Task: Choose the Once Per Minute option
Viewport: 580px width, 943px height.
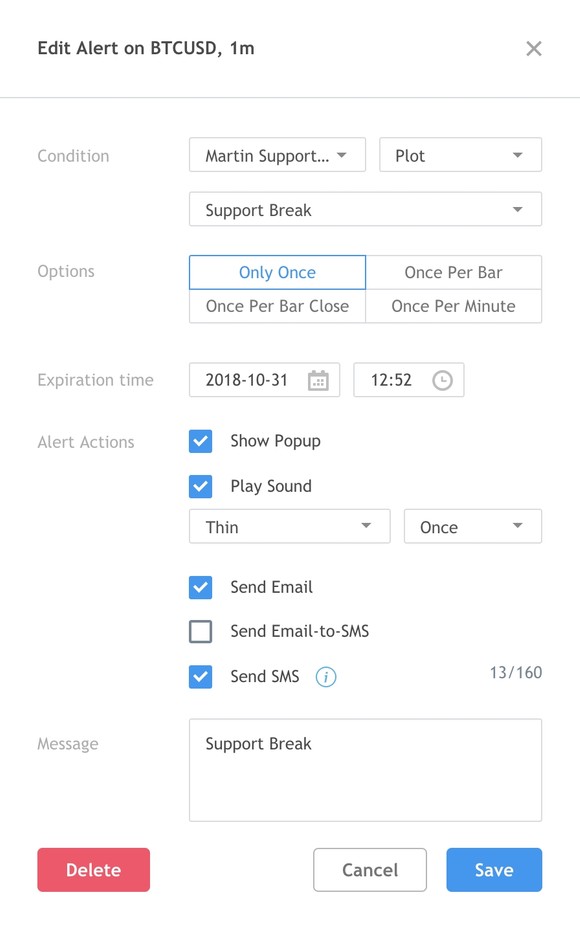Action: click(x=454, y=306)
